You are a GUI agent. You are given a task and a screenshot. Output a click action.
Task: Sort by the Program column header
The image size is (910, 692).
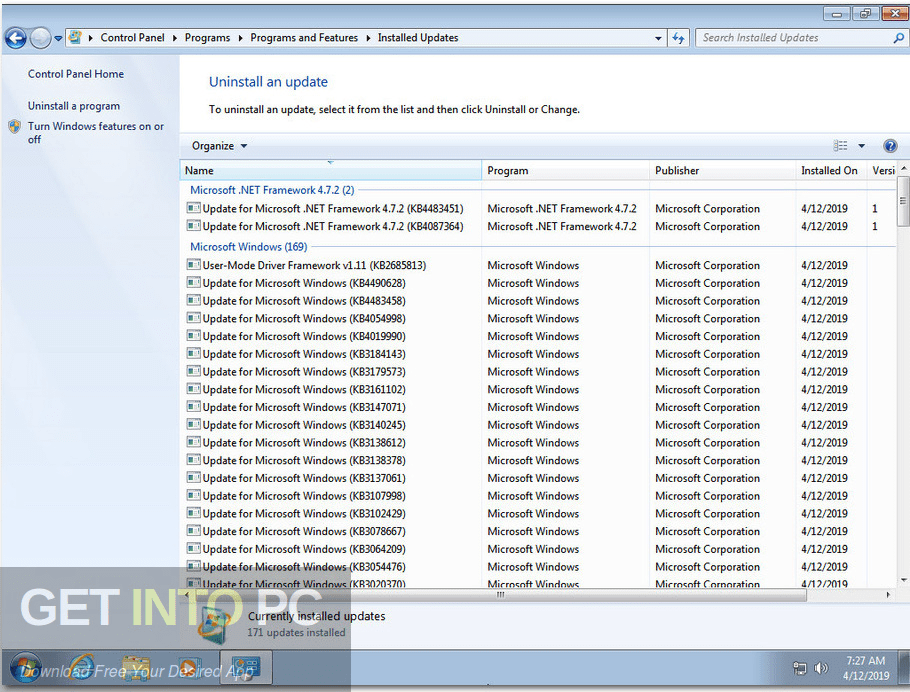tap(565, 171)
